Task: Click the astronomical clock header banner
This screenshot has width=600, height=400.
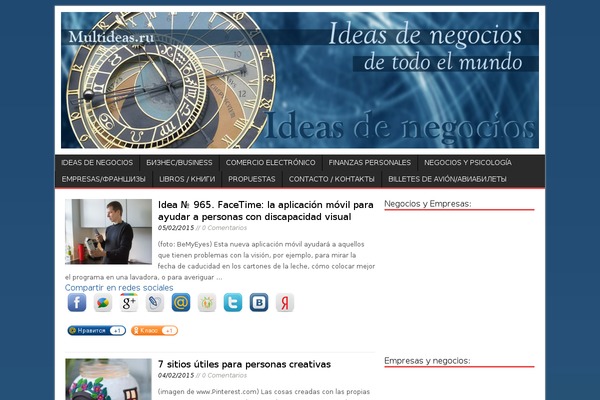Action: point(300,80)
